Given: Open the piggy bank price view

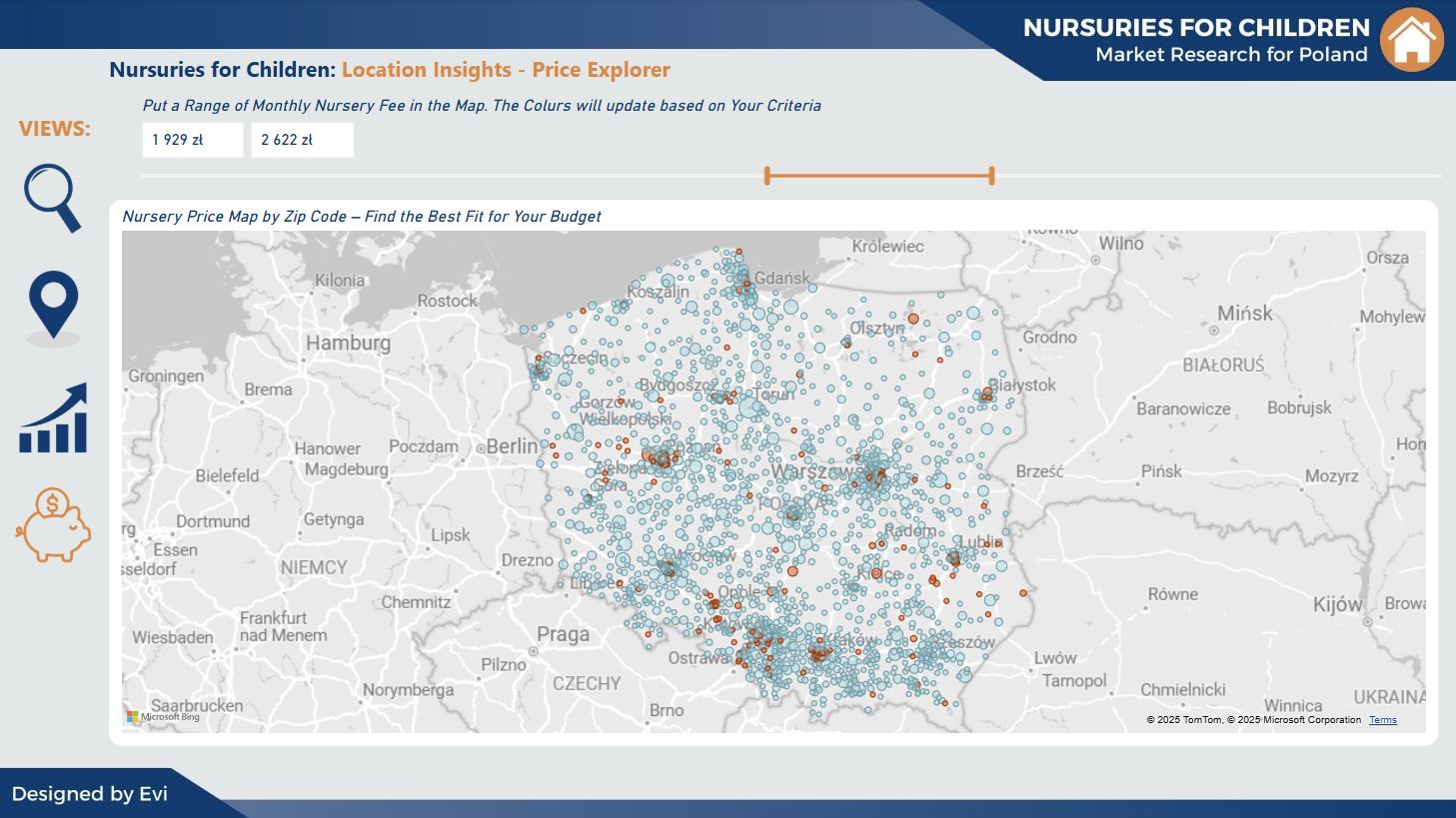Looking at the screenshot, I should [53, 524].
